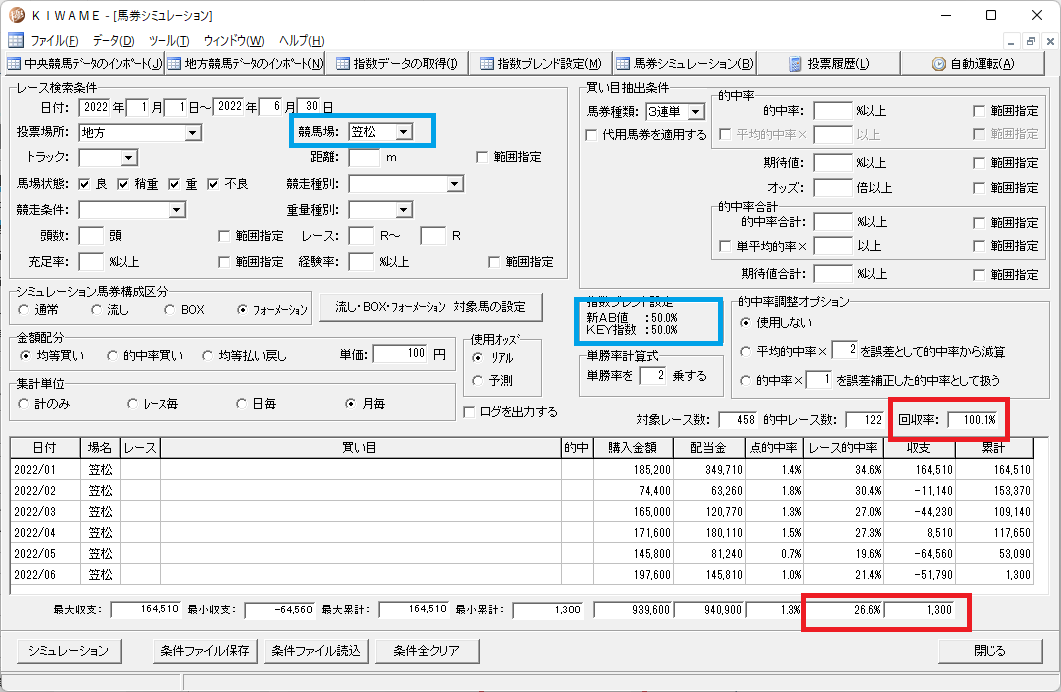
Task: Select the BOX radio button
Action: pos(169,310)
